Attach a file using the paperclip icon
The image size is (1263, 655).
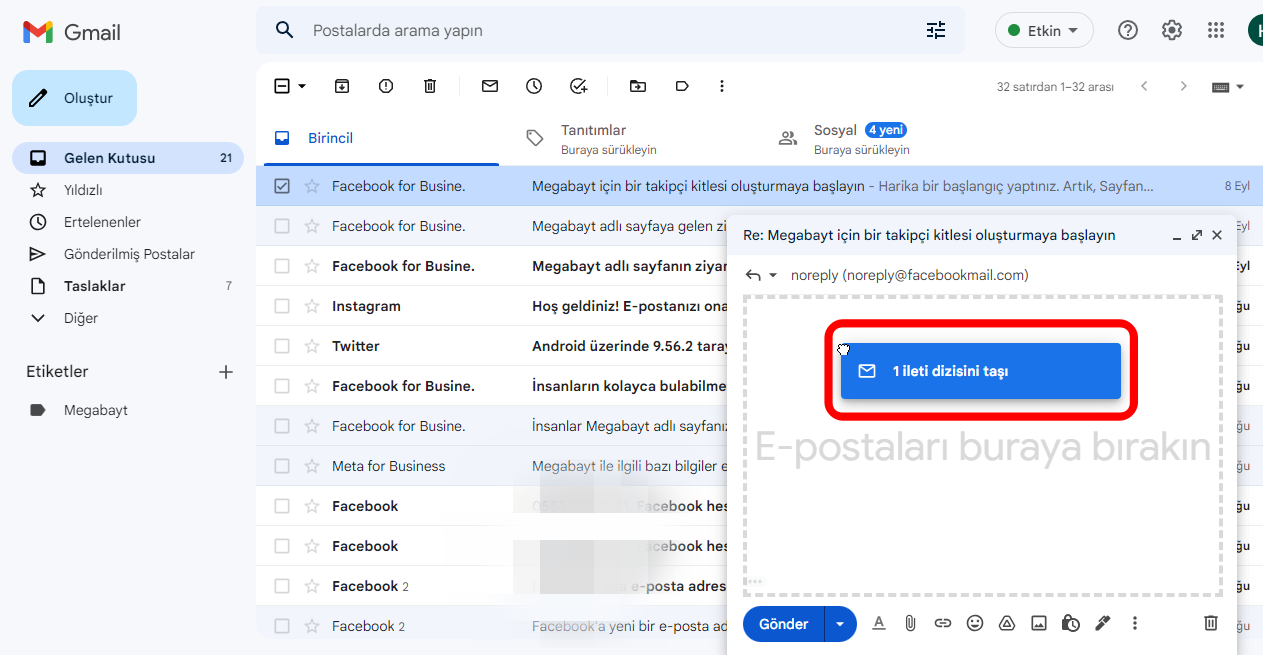(910, 623)
